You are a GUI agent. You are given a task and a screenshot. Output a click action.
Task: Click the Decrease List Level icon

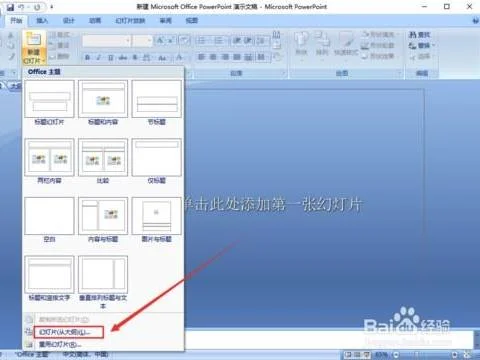pos(237,41)
